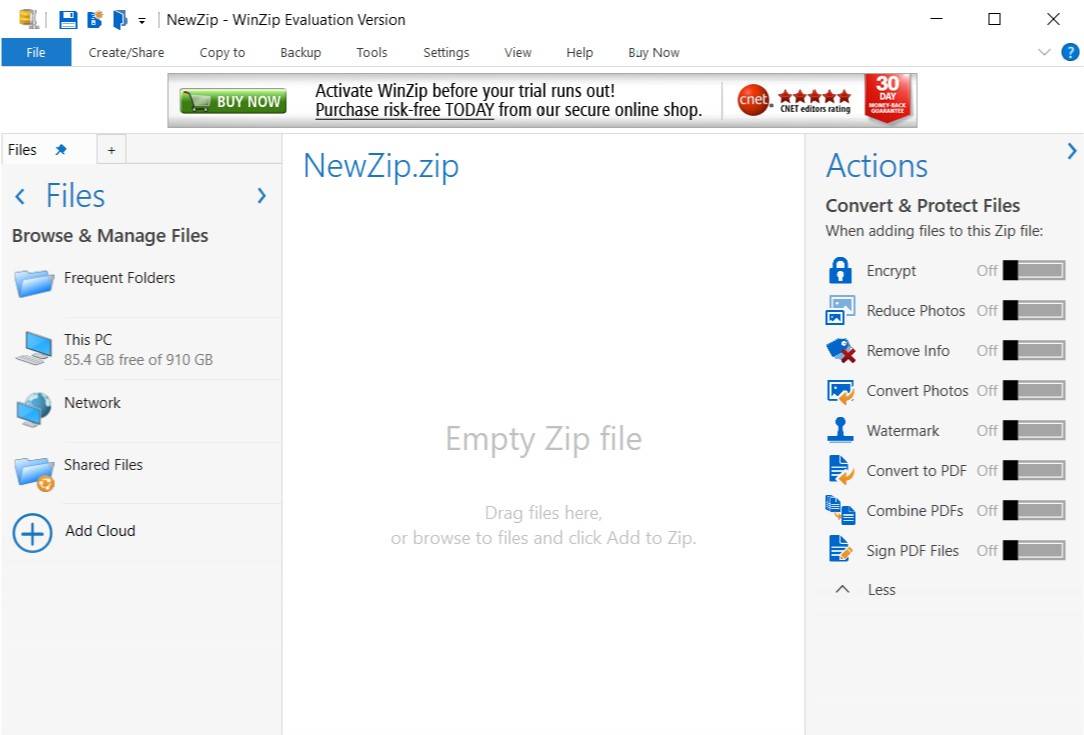Open the Quick Access toolbar customize dropdown
This screenshot has width=1084, height=735.
[x=142, y=21]
